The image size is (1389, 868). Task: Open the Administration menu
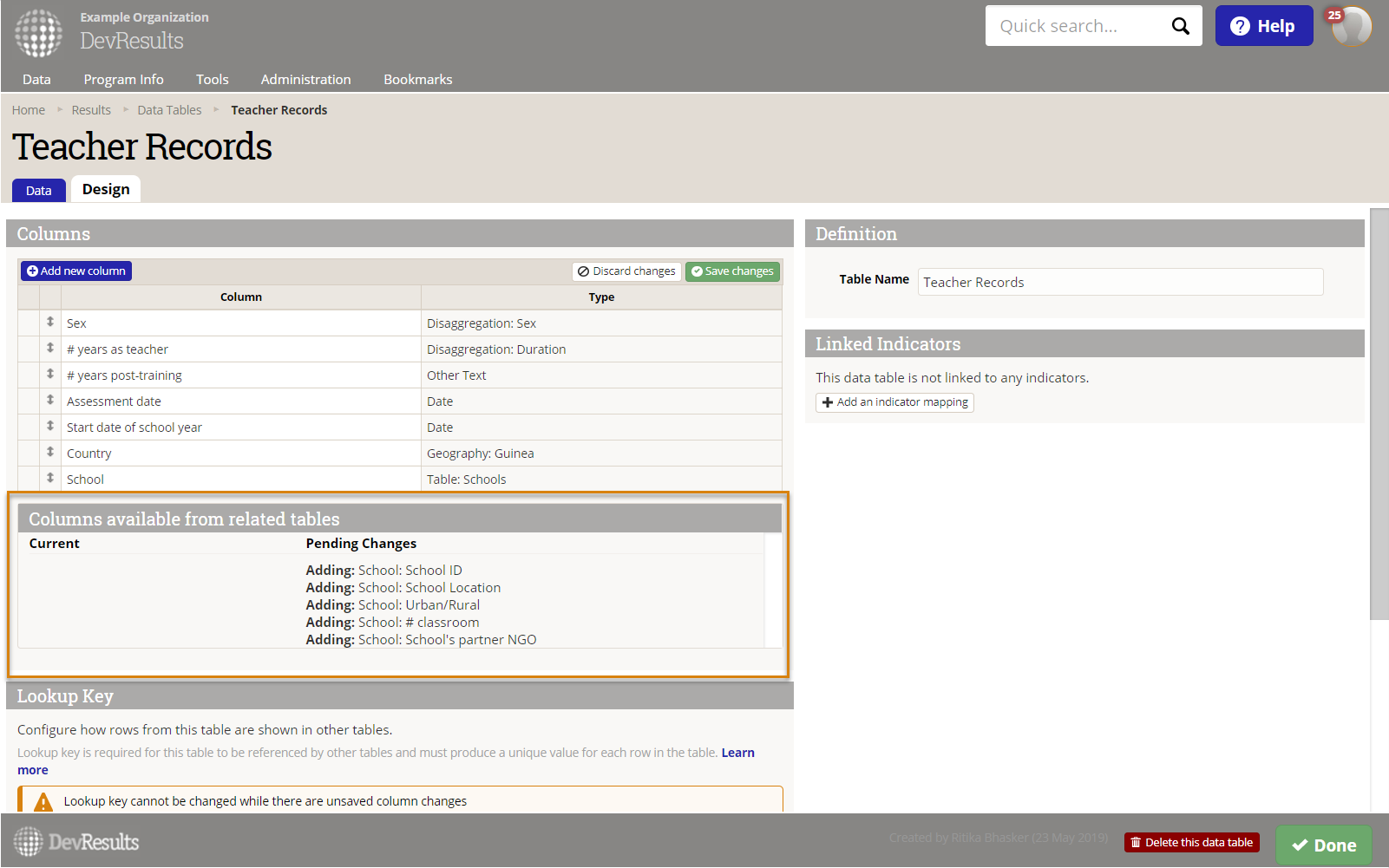point(306,79)
